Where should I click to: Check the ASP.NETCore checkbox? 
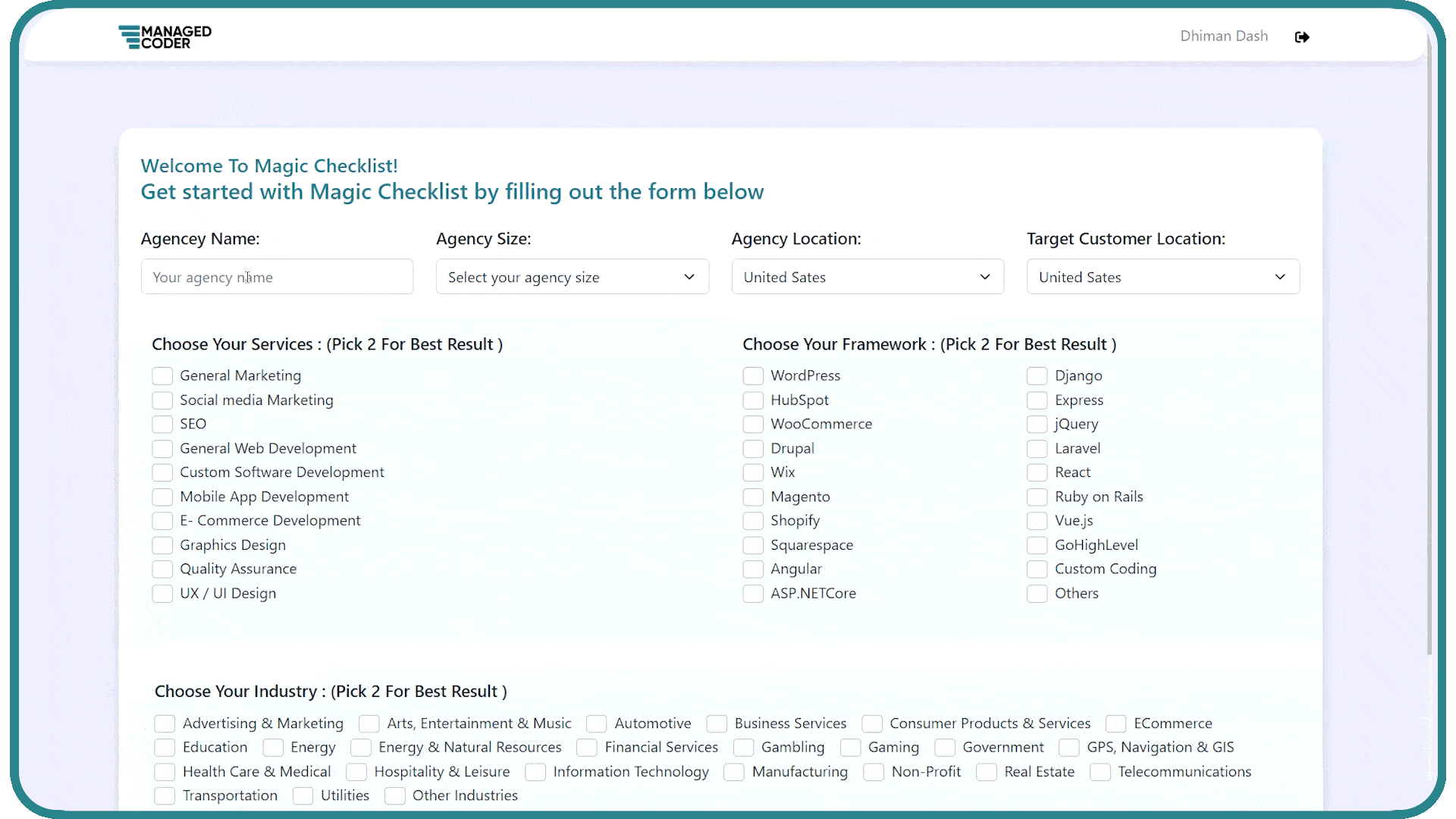[753, 594]
